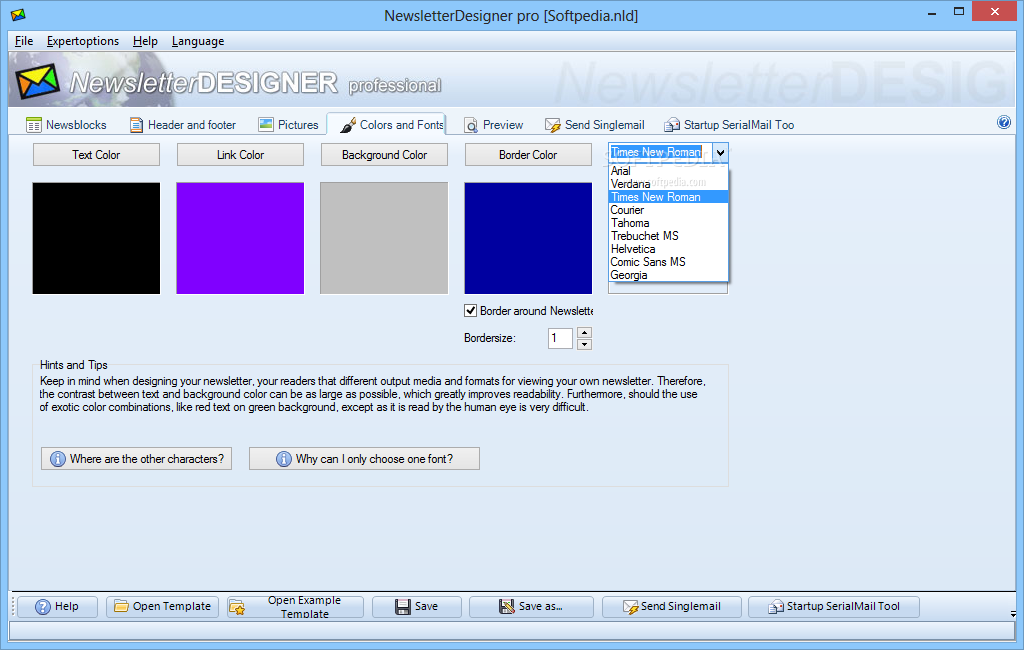The width and height of the screenshot is (1024, 650).
Task: Click the Pictures tab image icon
Action: coord(266,124)
